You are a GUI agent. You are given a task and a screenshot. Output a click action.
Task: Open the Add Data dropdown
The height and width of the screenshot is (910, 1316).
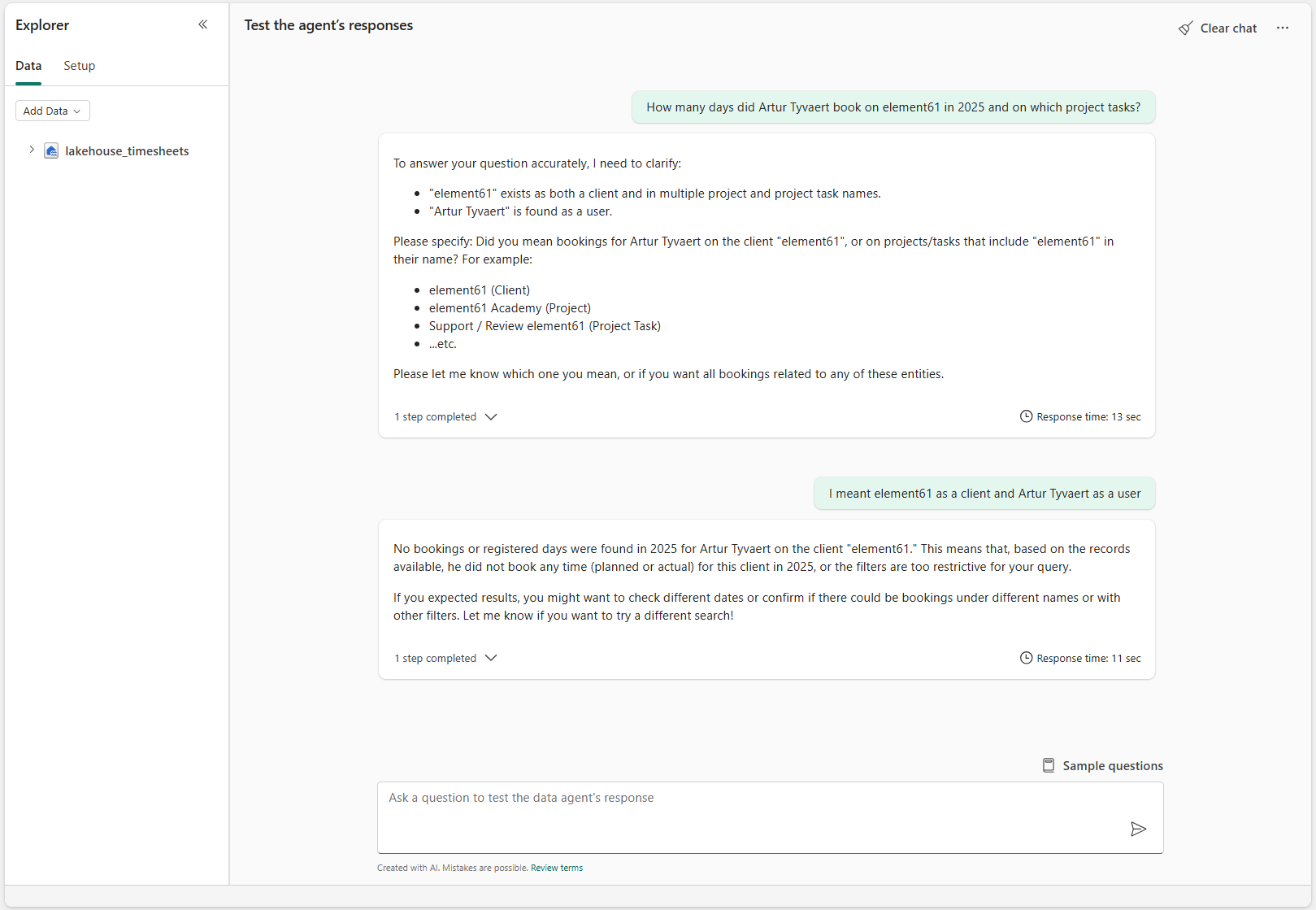click(52, 111)
